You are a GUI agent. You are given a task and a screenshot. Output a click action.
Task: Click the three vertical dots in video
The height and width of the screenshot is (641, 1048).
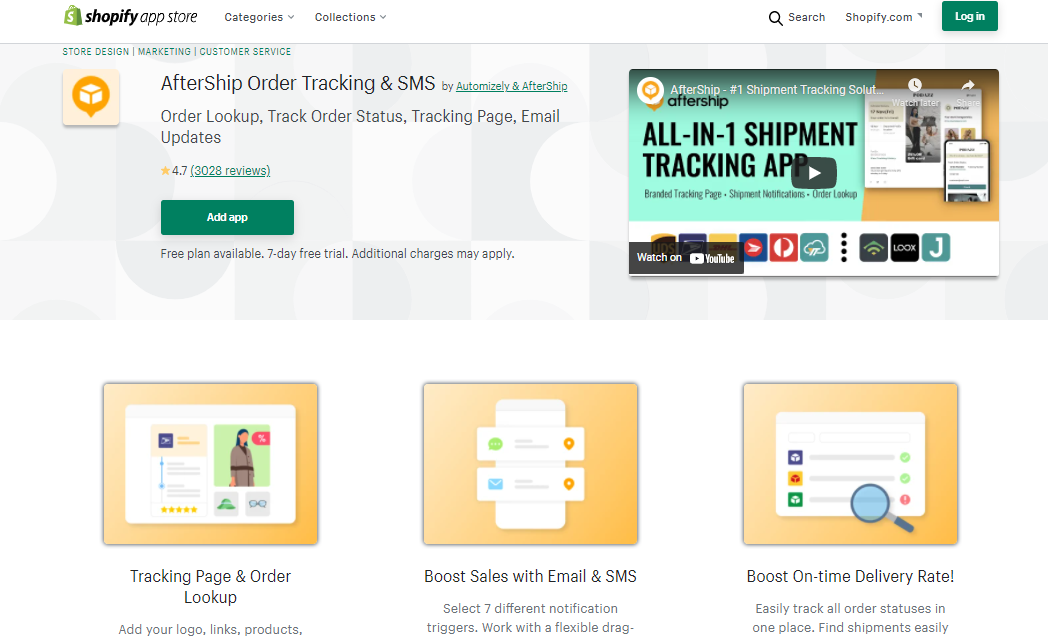pos(843,247)
